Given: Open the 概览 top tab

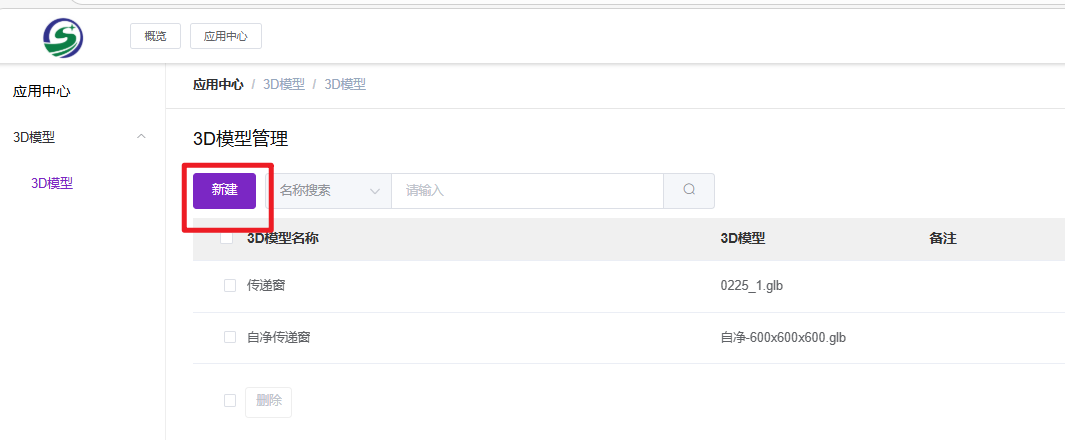Looking at the screenshot, I should click(x=155, y=37).
